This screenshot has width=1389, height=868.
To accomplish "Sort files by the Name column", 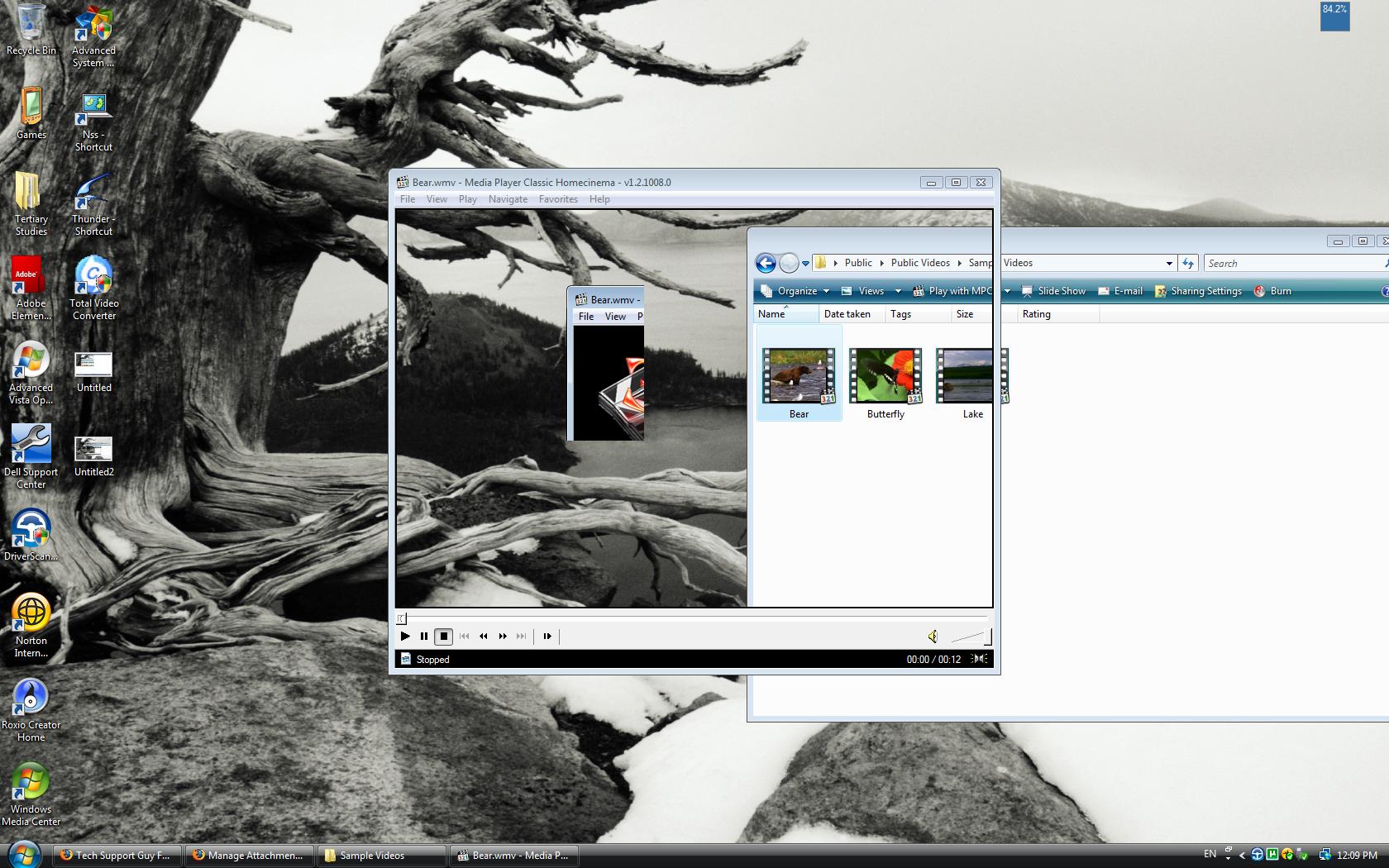I will 786,314.
